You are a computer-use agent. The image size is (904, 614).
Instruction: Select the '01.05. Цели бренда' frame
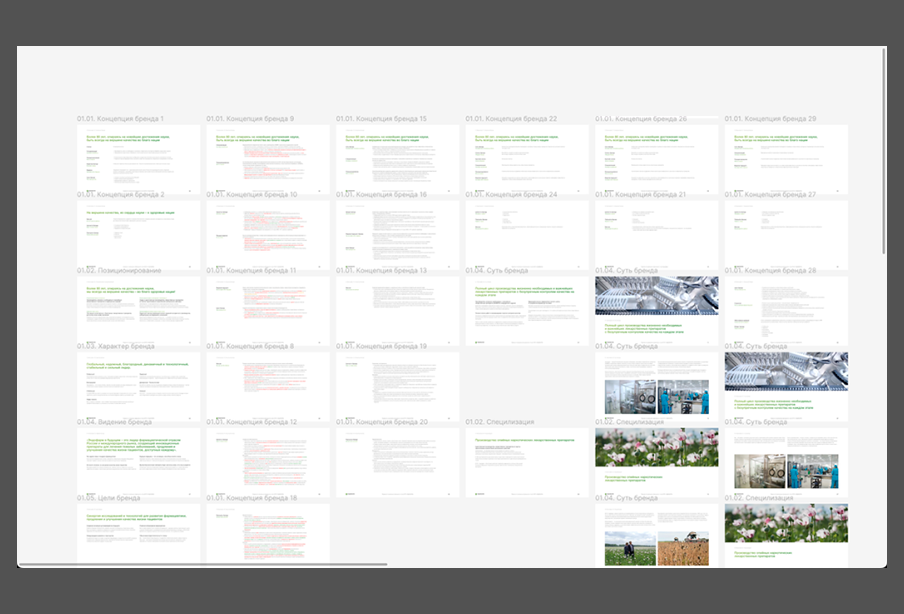click(138, 534)
